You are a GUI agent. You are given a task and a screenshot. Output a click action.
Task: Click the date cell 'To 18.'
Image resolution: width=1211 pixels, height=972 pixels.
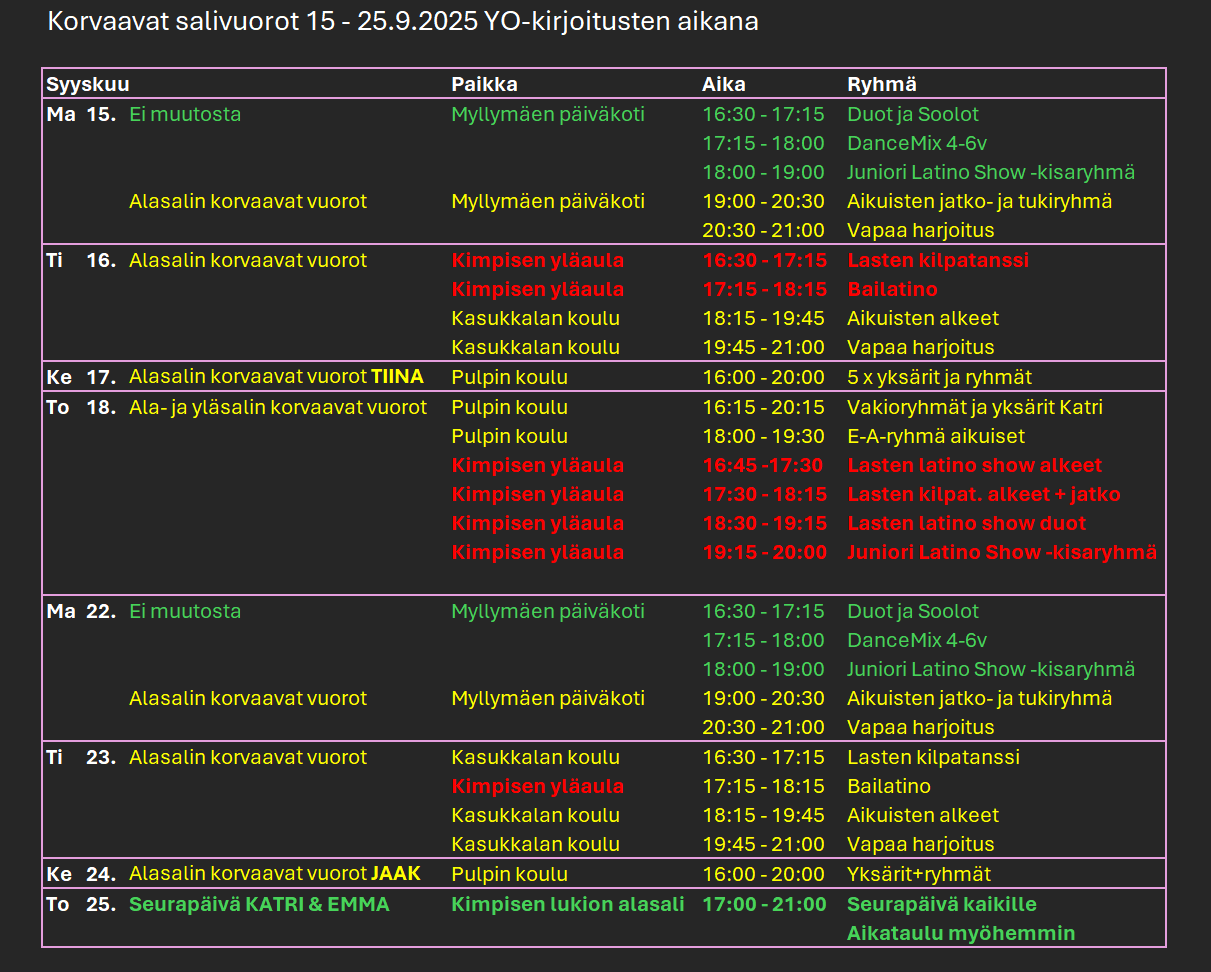81,407
